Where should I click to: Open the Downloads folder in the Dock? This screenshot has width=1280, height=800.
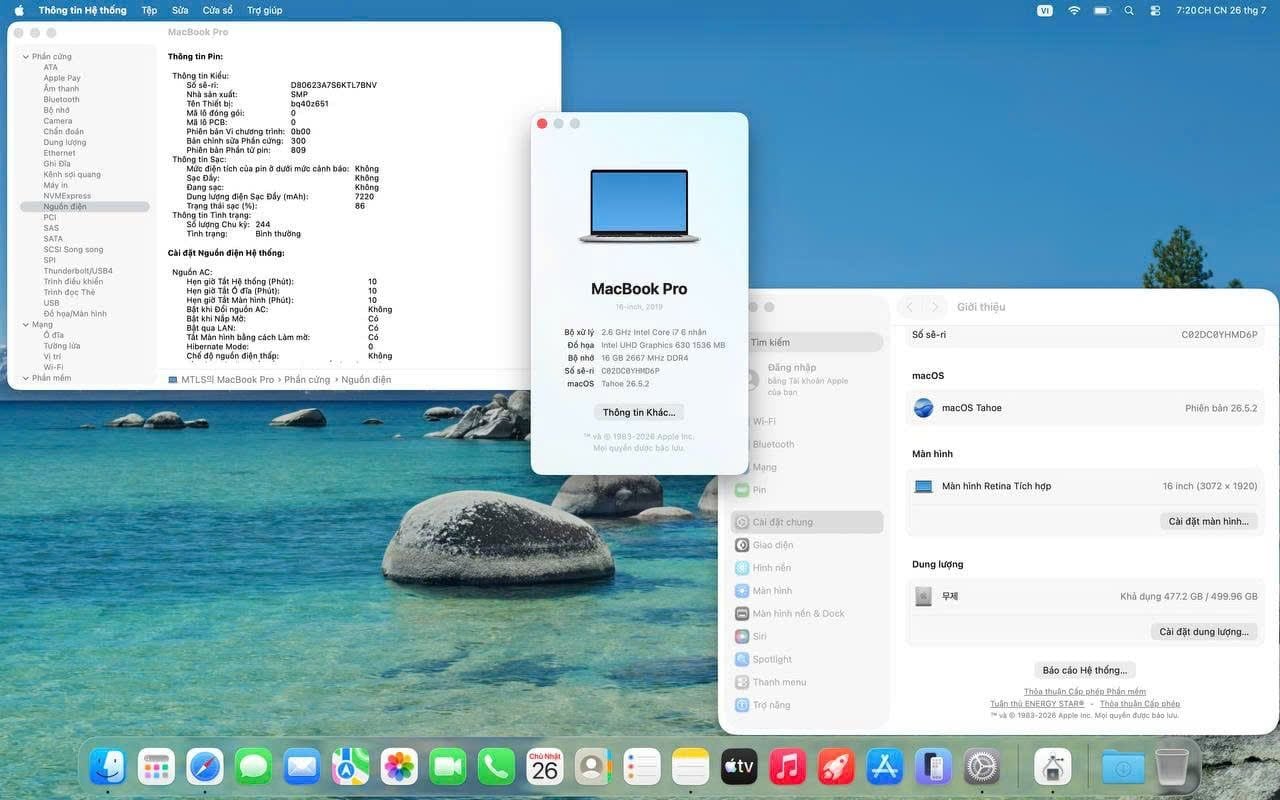[1123, 767]
